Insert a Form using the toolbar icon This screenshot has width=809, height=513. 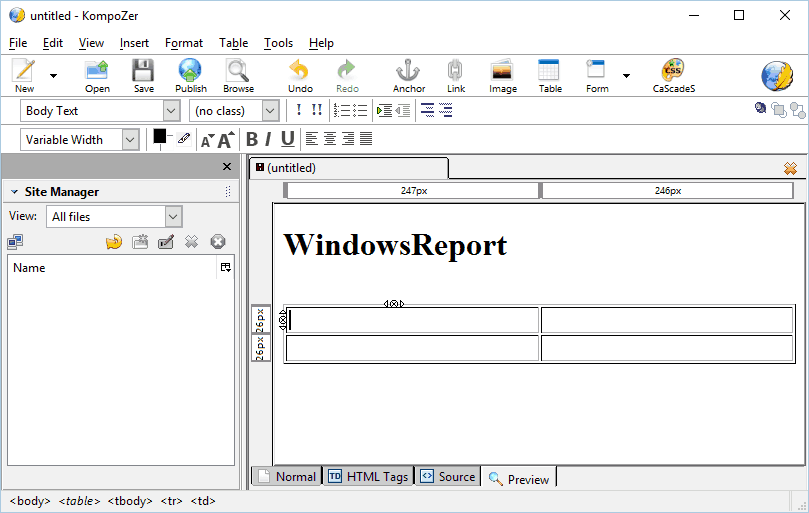(x=597, y=75)
